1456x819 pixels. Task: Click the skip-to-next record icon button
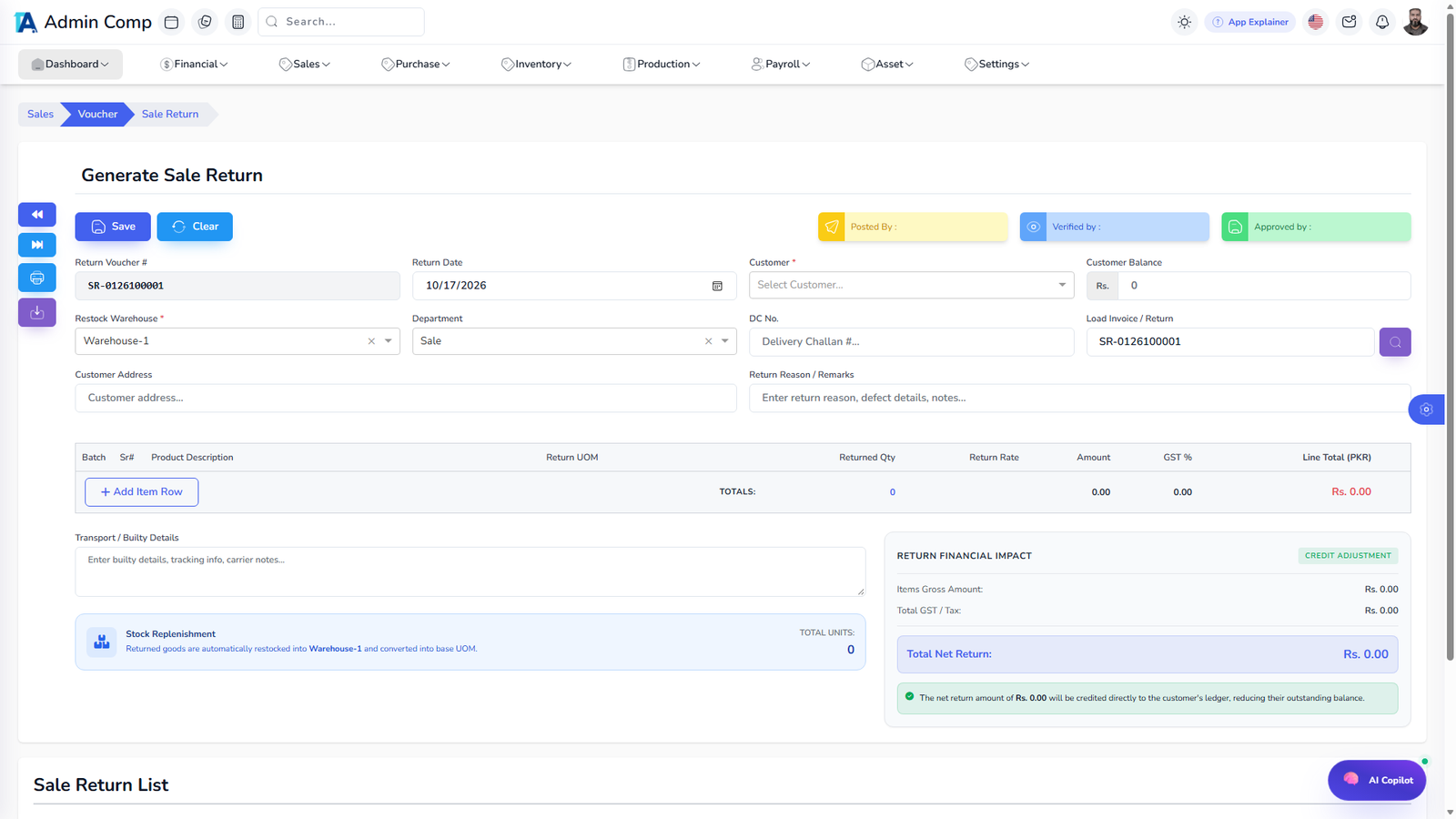pyautogui.click(x=37, y=245)
